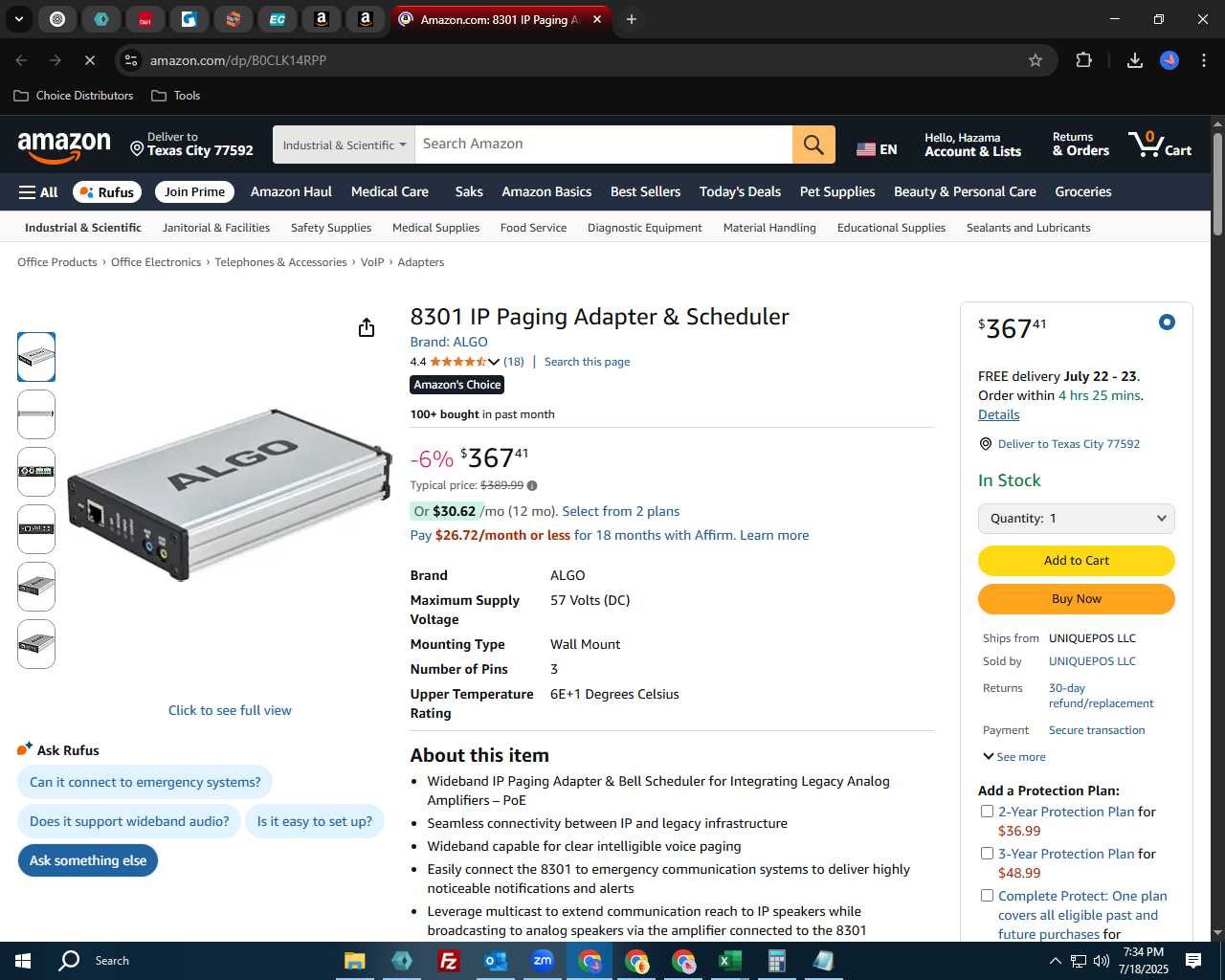Stop loading the page

[x=89, y=60]
